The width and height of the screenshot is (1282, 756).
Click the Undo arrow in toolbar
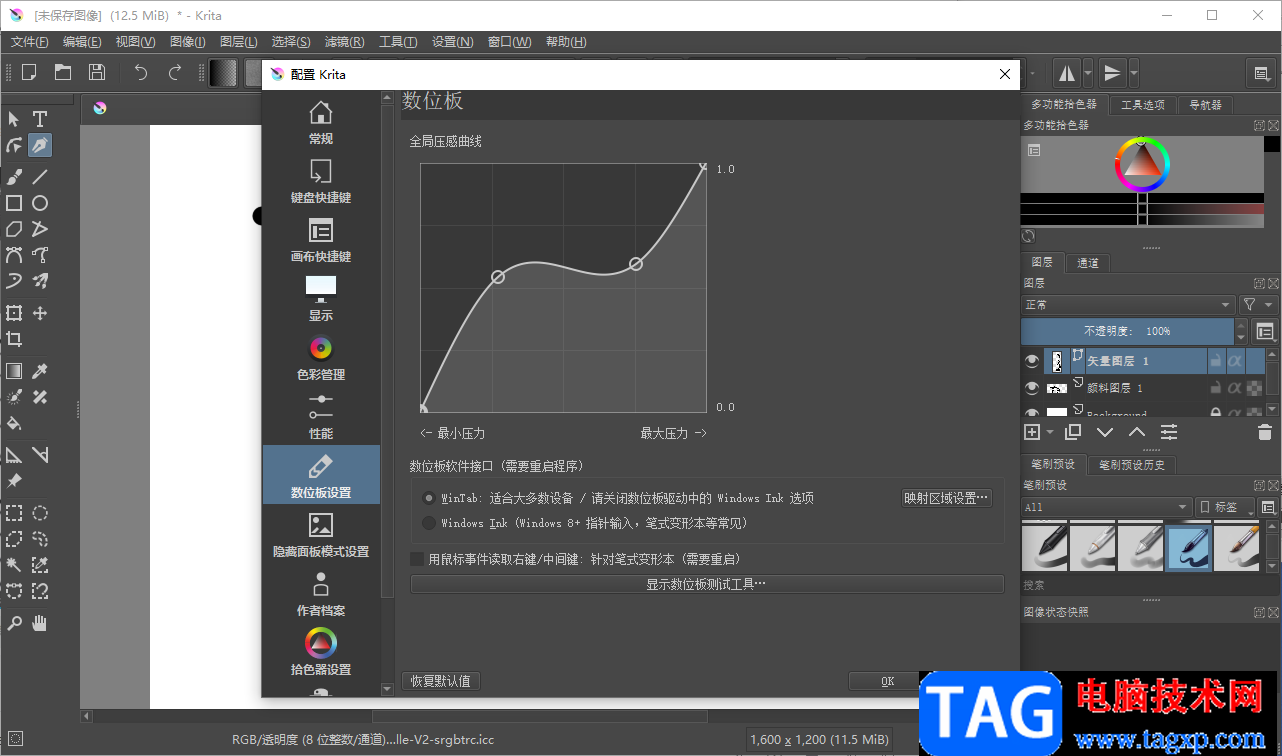(x=141, y=72)
